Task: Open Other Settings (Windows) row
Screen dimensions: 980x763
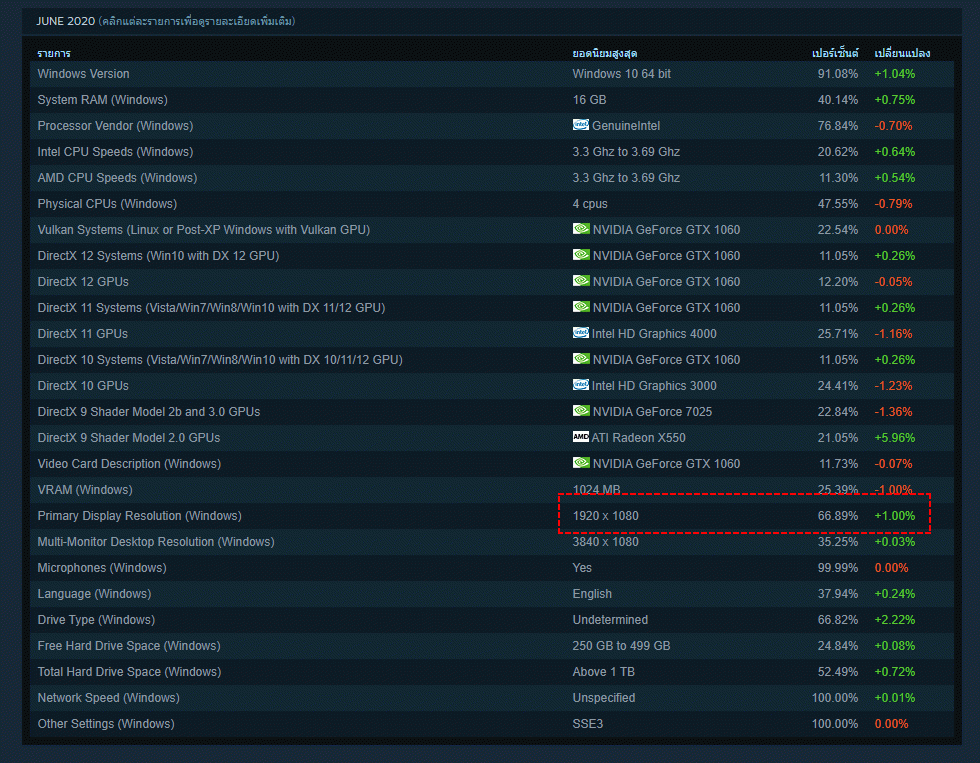Action: pyautogui.click(x=492, y=724)
